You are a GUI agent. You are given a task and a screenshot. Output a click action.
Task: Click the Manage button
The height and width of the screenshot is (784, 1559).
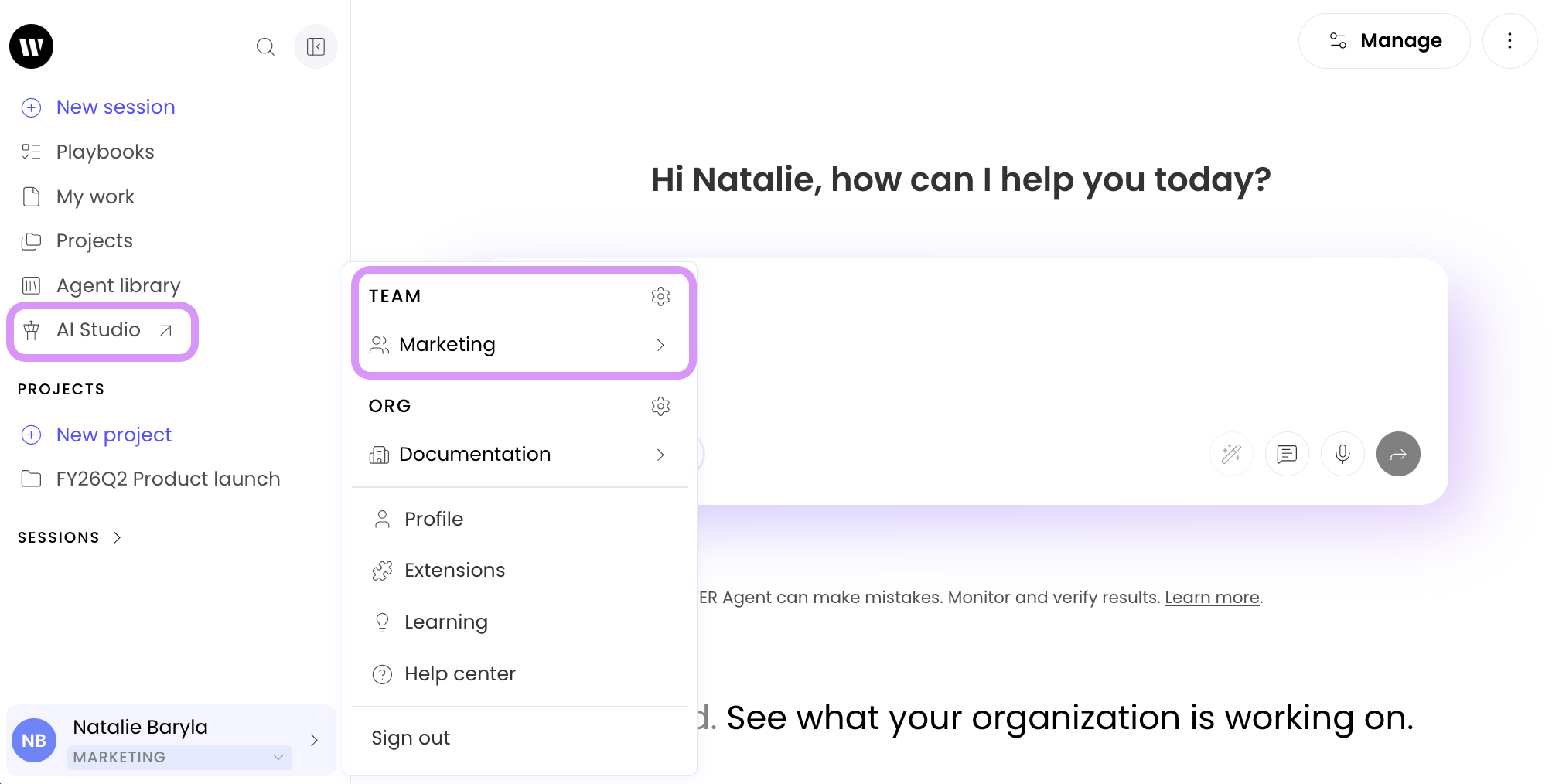1384,41
